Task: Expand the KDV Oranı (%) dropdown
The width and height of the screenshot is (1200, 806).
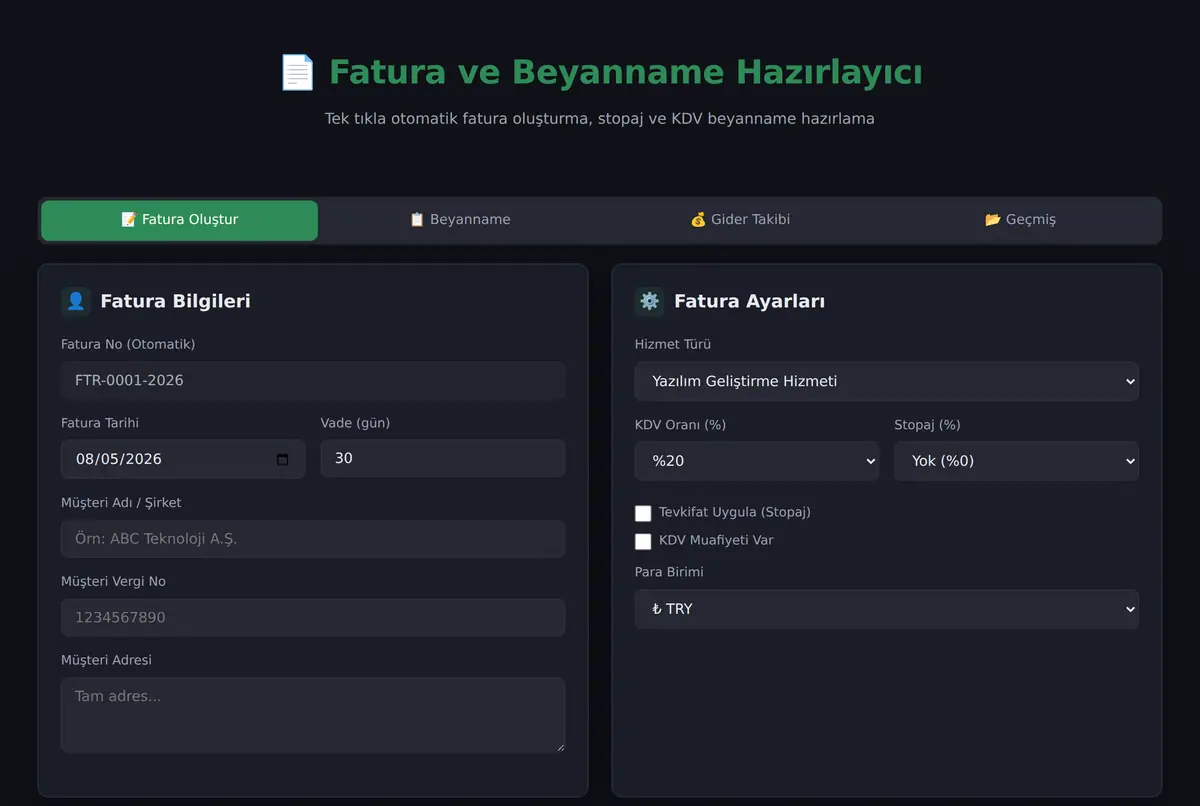Action: pos(757,461)
